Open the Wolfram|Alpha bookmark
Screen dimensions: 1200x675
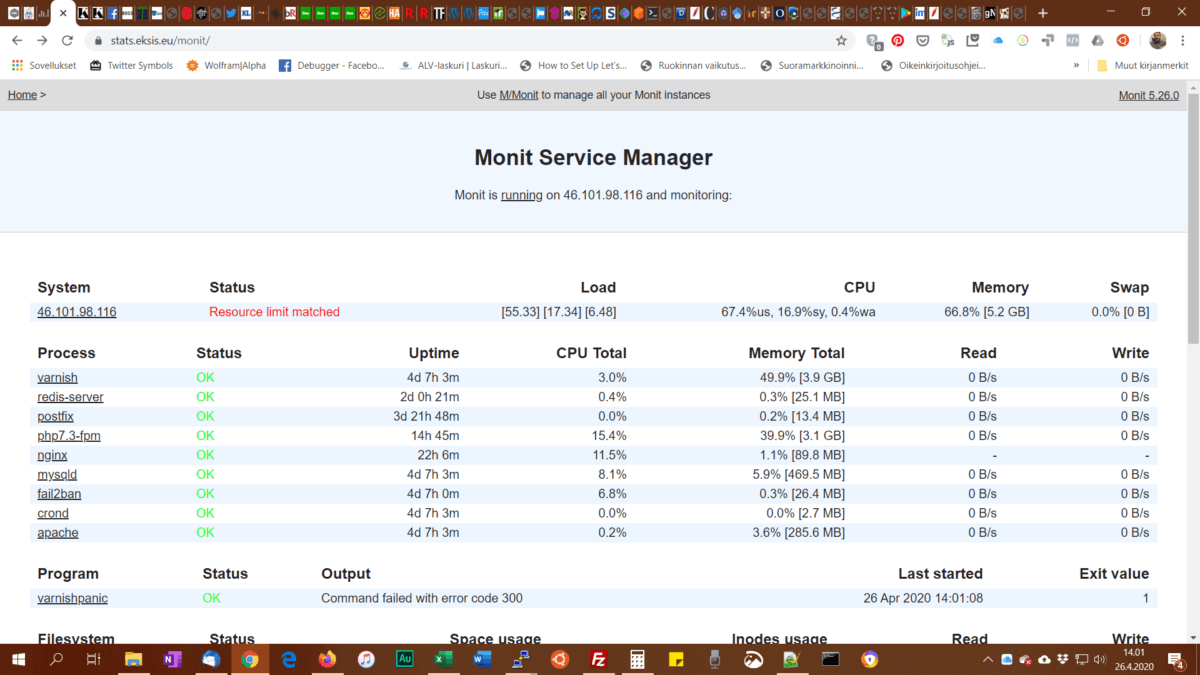[x=220, y=64]
